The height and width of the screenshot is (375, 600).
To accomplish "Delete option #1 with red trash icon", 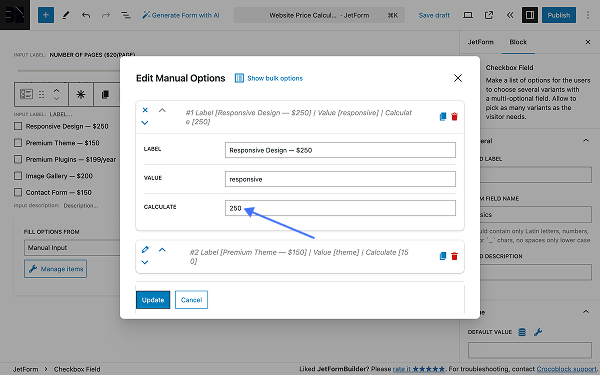I will (455, 116).
